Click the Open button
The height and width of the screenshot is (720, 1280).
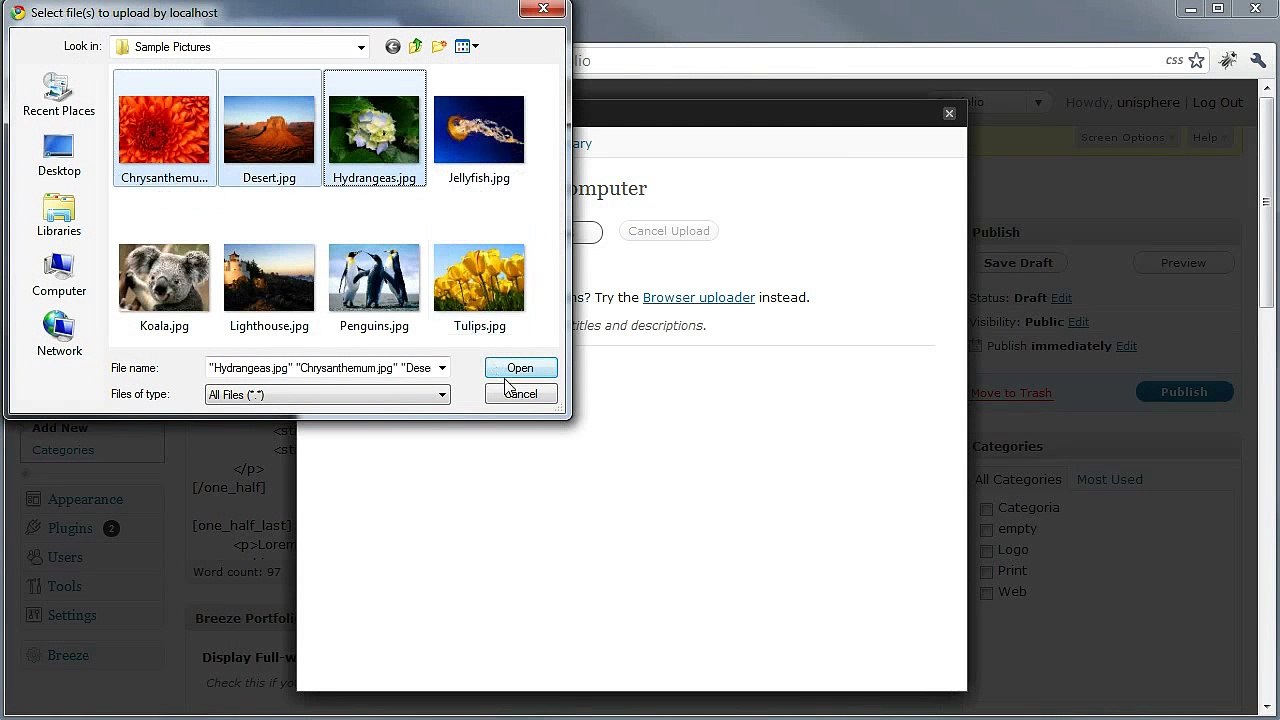pos(520,368)
